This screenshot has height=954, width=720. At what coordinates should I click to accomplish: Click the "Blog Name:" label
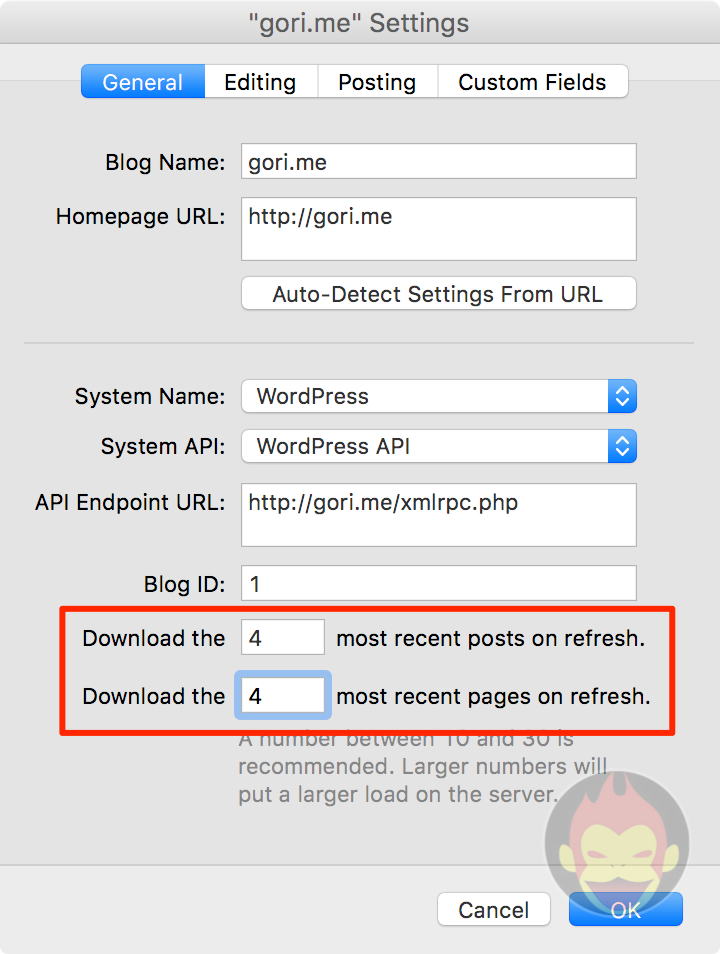click(165, 163)
